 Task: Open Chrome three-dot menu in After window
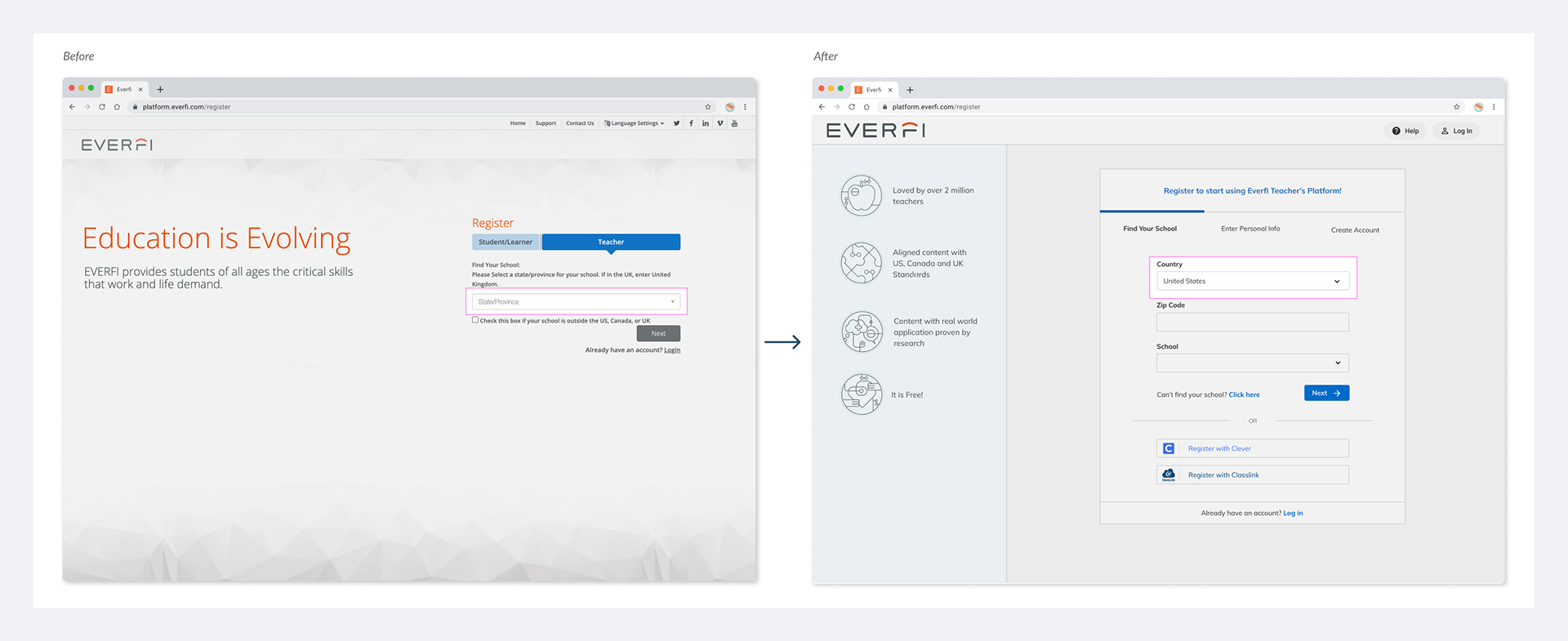coord(1494,107)
